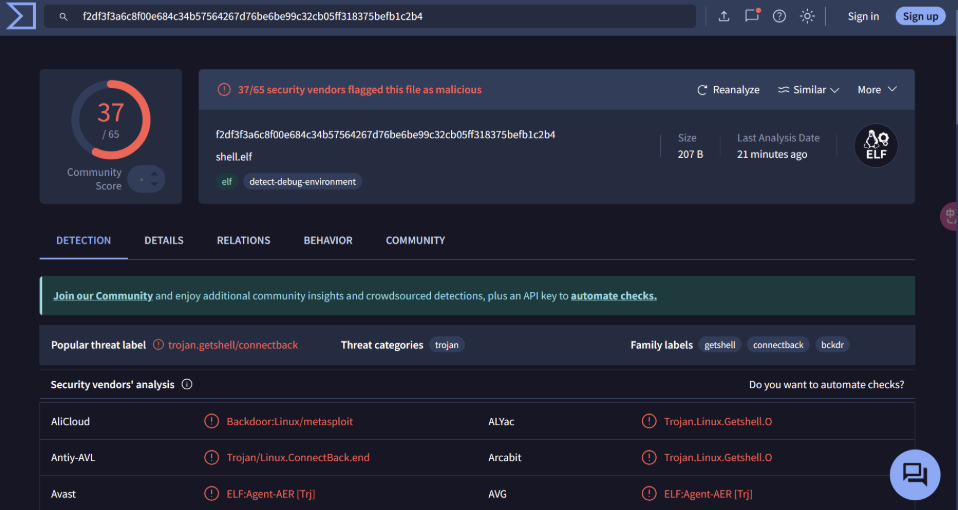This screenshot has height=510, width=958.
Task: Open the notifications chat icon
Action: (x=752, y=16)
